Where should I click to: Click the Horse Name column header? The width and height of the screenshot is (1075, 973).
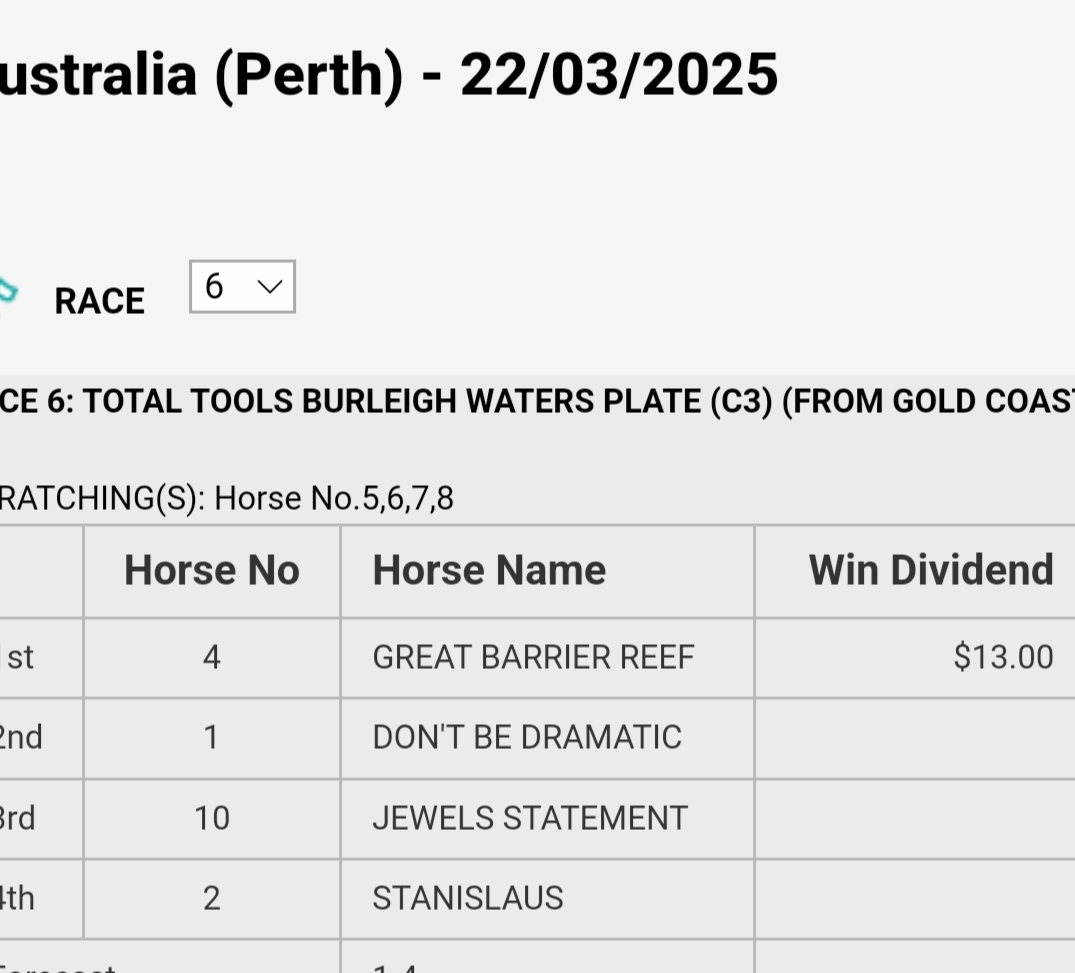pyautogui.click(x=490, y=571)
